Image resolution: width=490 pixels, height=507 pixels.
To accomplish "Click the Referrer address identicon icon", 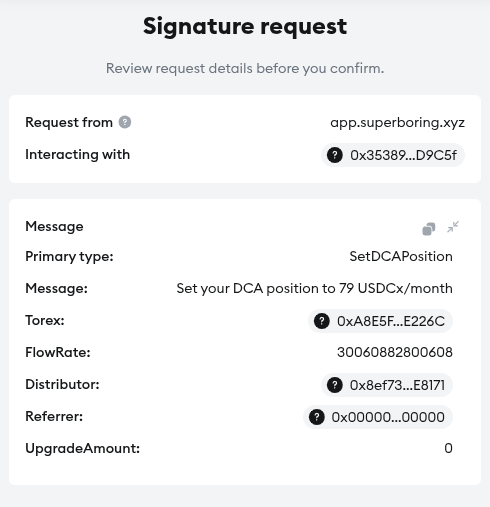I will coord(317,417).
